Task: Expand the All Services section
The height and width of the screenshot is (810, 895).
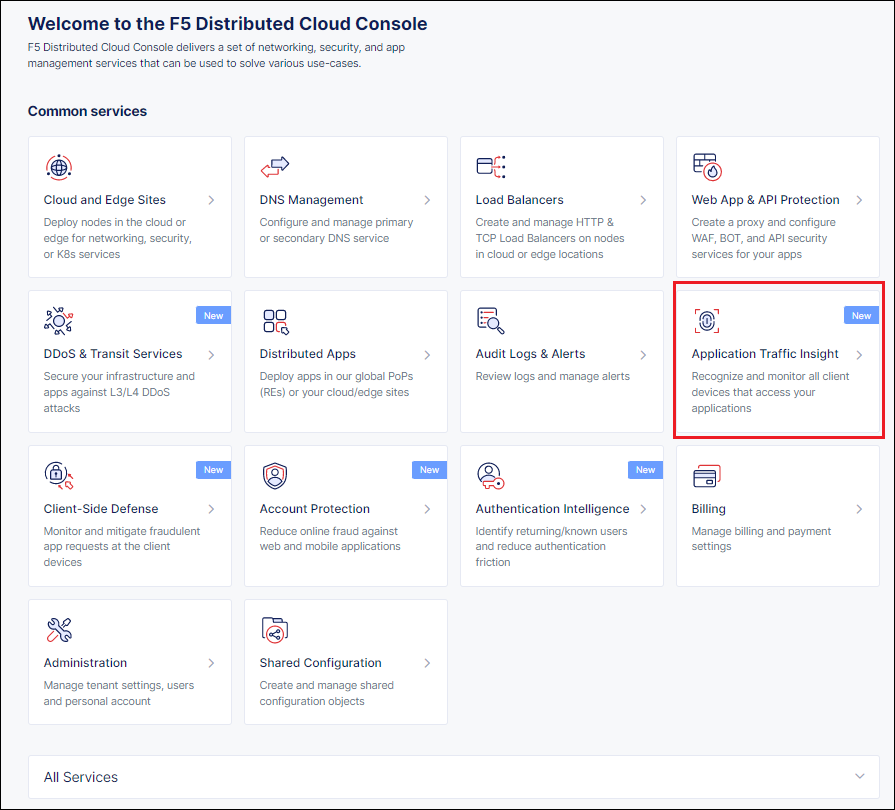Action: point(452,777)
